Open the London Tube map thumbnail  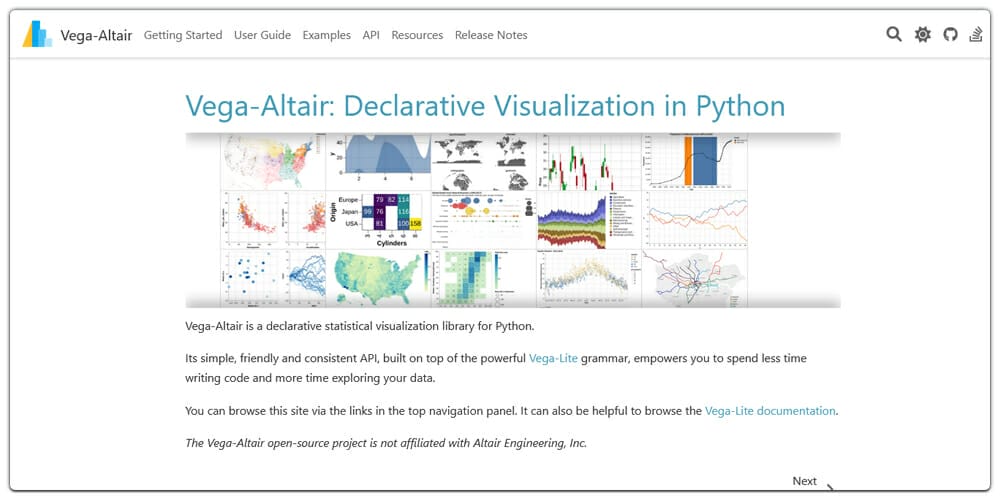tap(694, 277)
